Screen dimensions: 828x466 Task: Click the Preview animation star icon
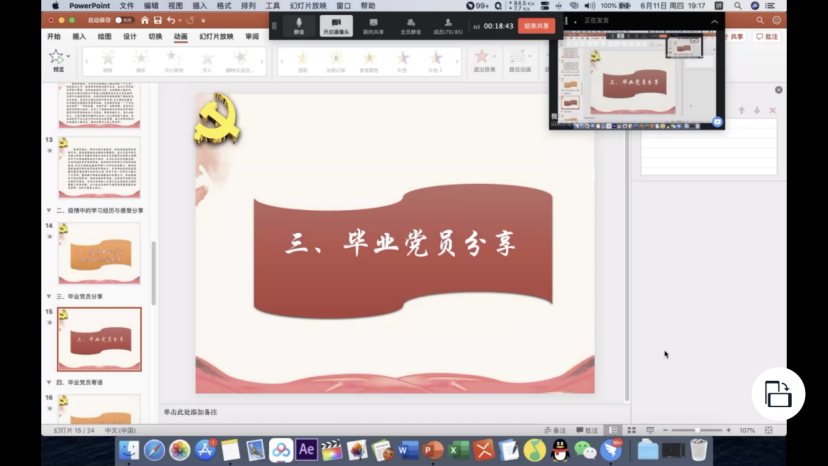click(57, 59)
